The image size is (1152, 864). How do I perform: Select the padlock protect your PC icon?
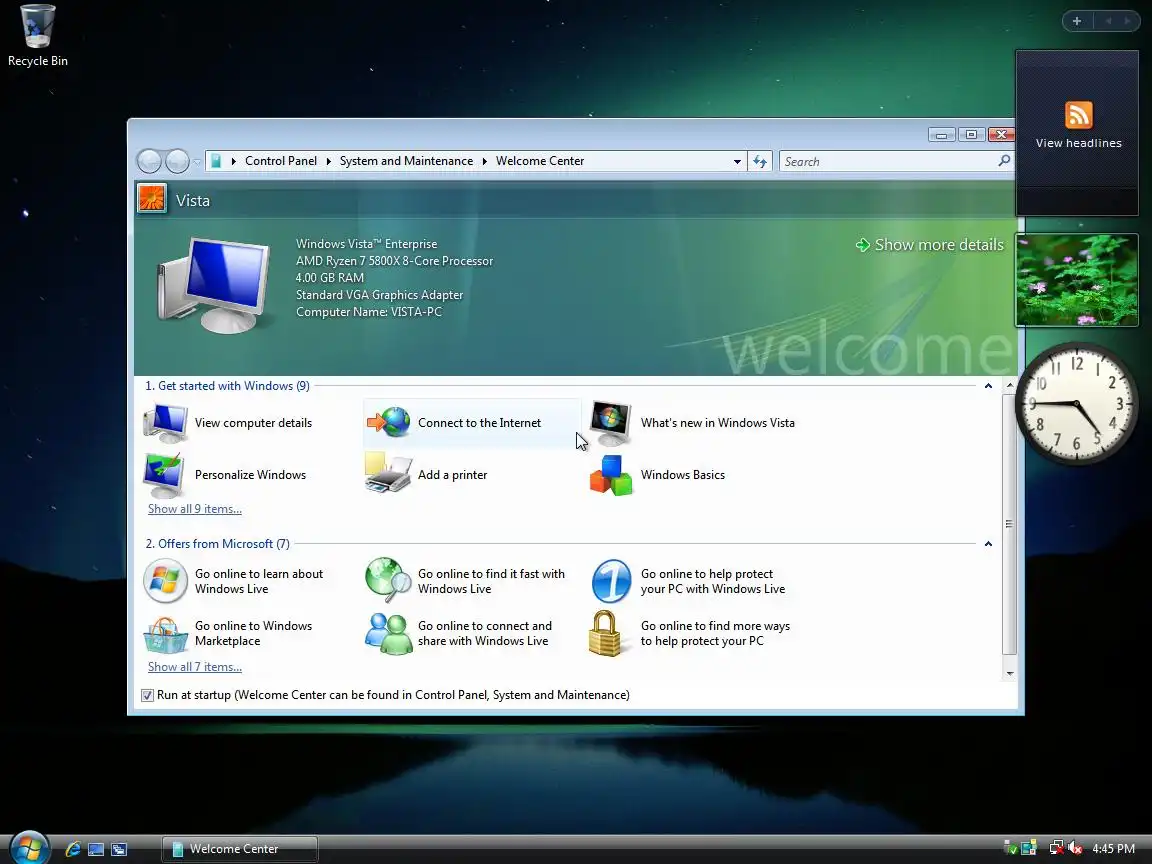(605, 633)
